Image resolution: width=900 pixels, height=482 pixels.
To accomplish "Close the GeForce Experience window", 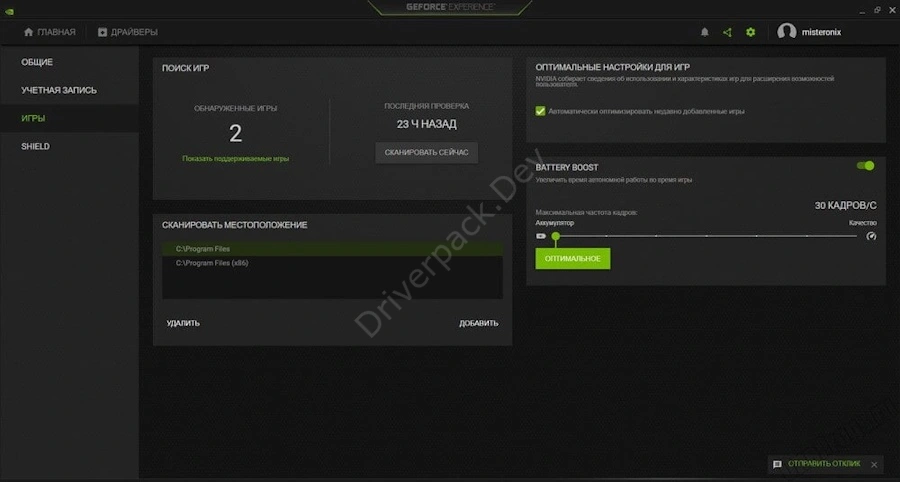I will [890, 10].
